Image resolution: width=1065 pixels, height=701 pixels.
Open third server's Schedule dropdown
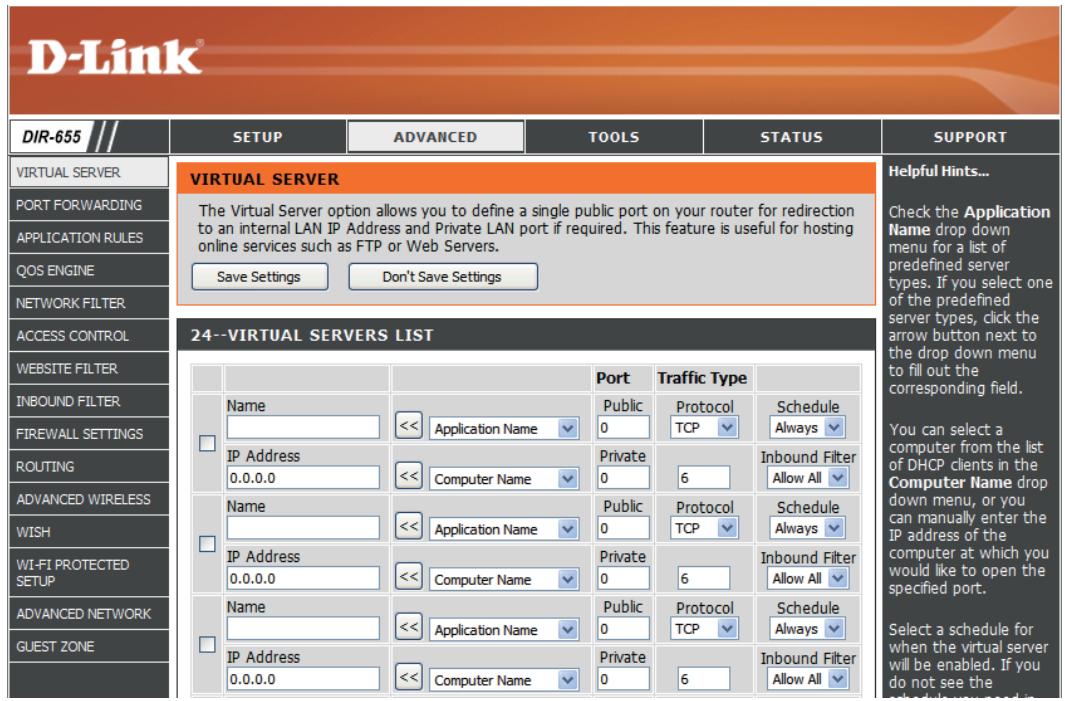click(808, 629)
